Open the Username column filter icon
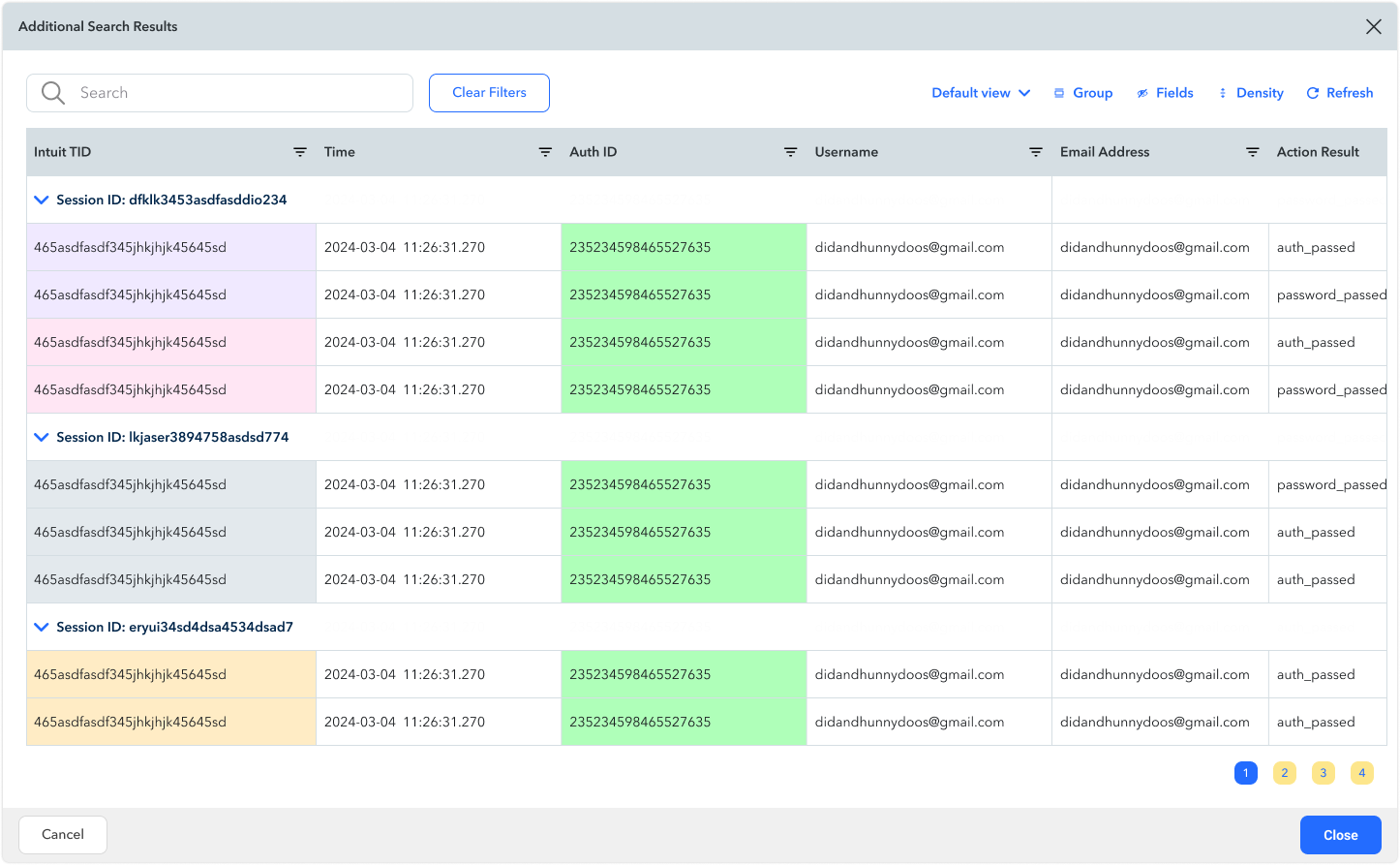This screenshot has height=865, width=1400. pos(1035,152)
